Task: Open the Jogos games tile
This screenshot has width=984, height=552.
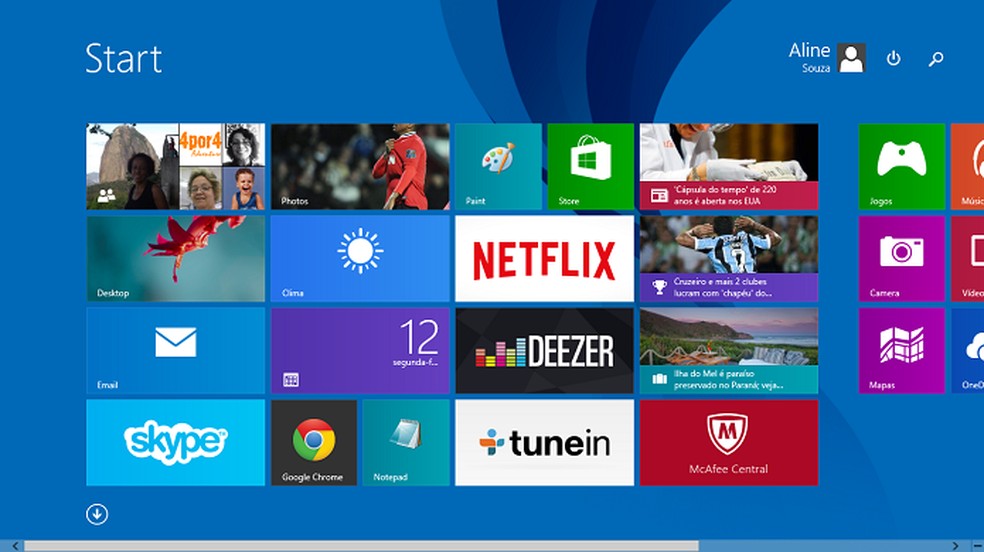Action: [901, 166]
